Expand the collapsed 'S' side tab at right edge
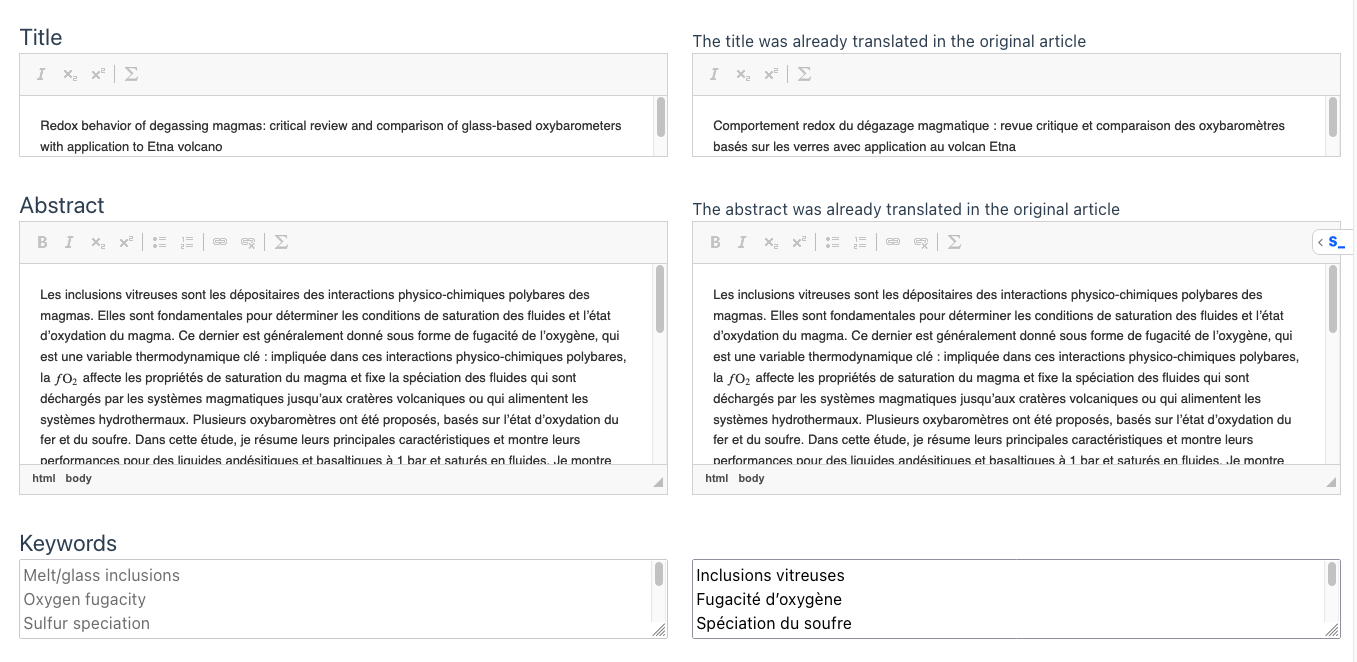1357x662 pixels. click(1330, 242)
